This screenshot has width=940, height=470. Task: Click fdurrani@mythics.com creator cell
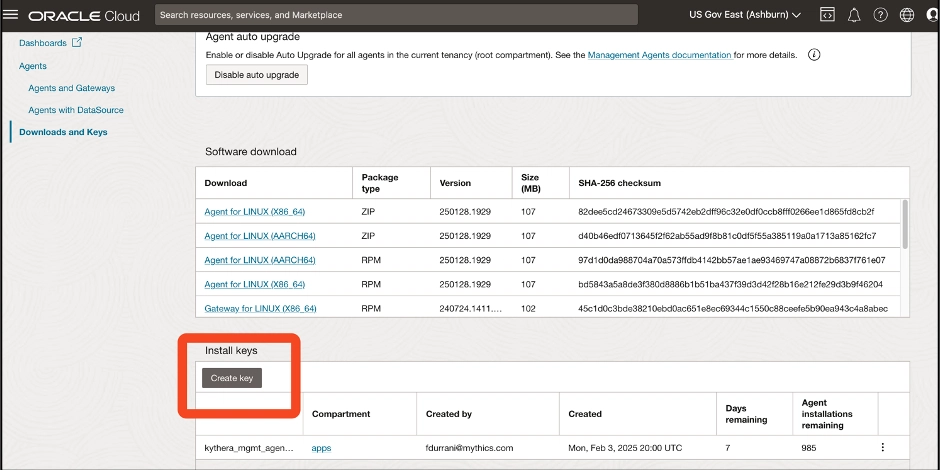pos(469,448)
